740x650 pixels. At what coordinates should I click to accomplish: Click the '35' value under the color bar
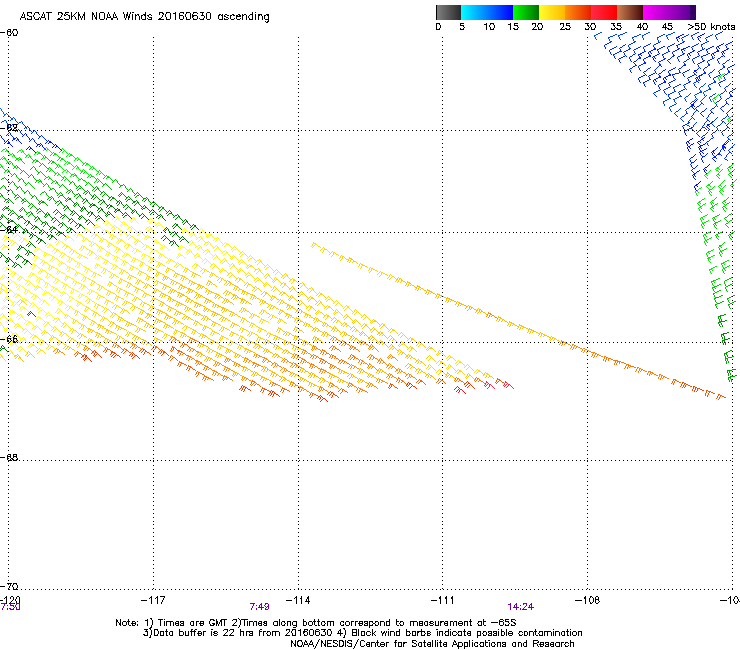(616, 27)
